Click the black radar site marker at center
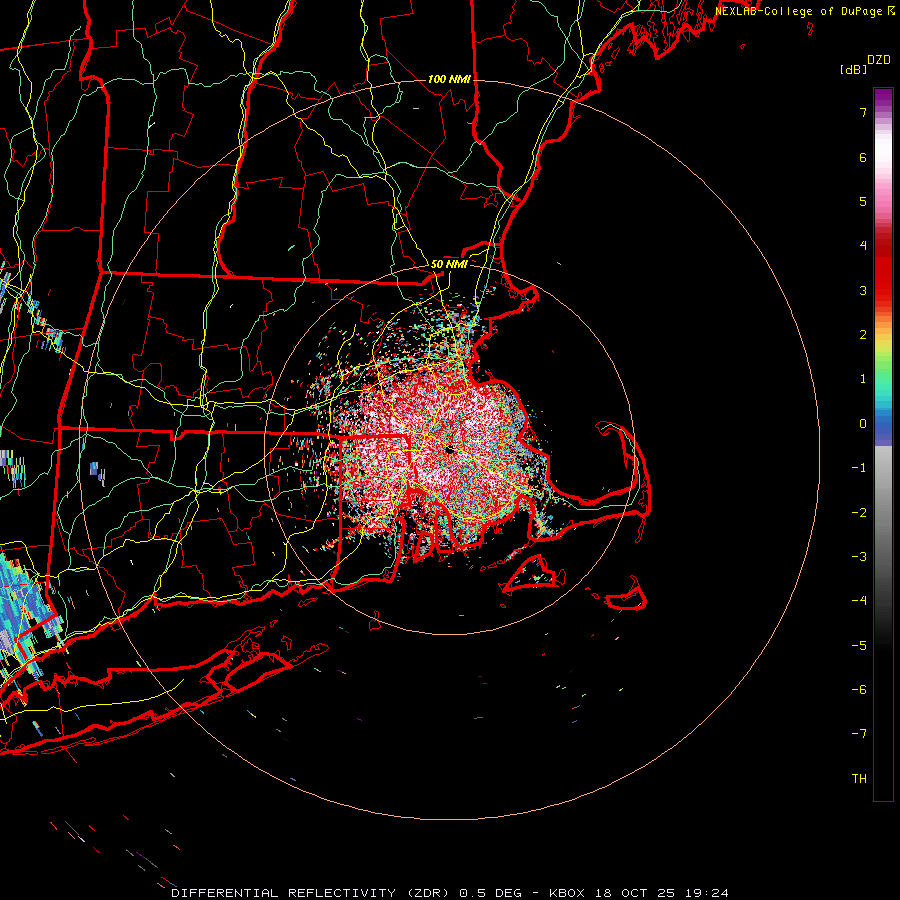 click(x=450, y=449)
